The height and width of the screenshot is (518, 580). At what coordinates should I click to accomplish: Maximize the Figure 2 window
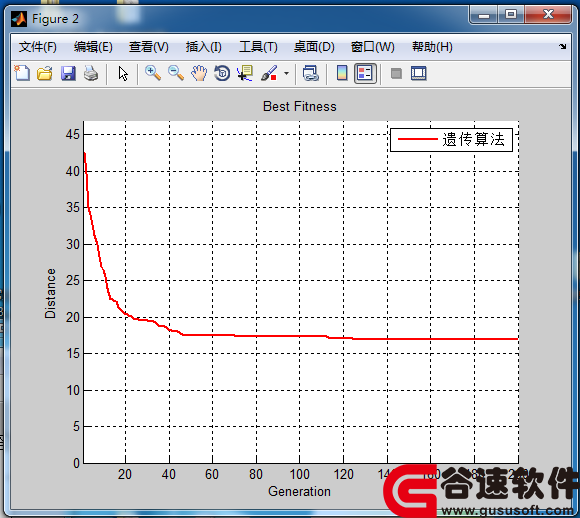tap(511, 15)
